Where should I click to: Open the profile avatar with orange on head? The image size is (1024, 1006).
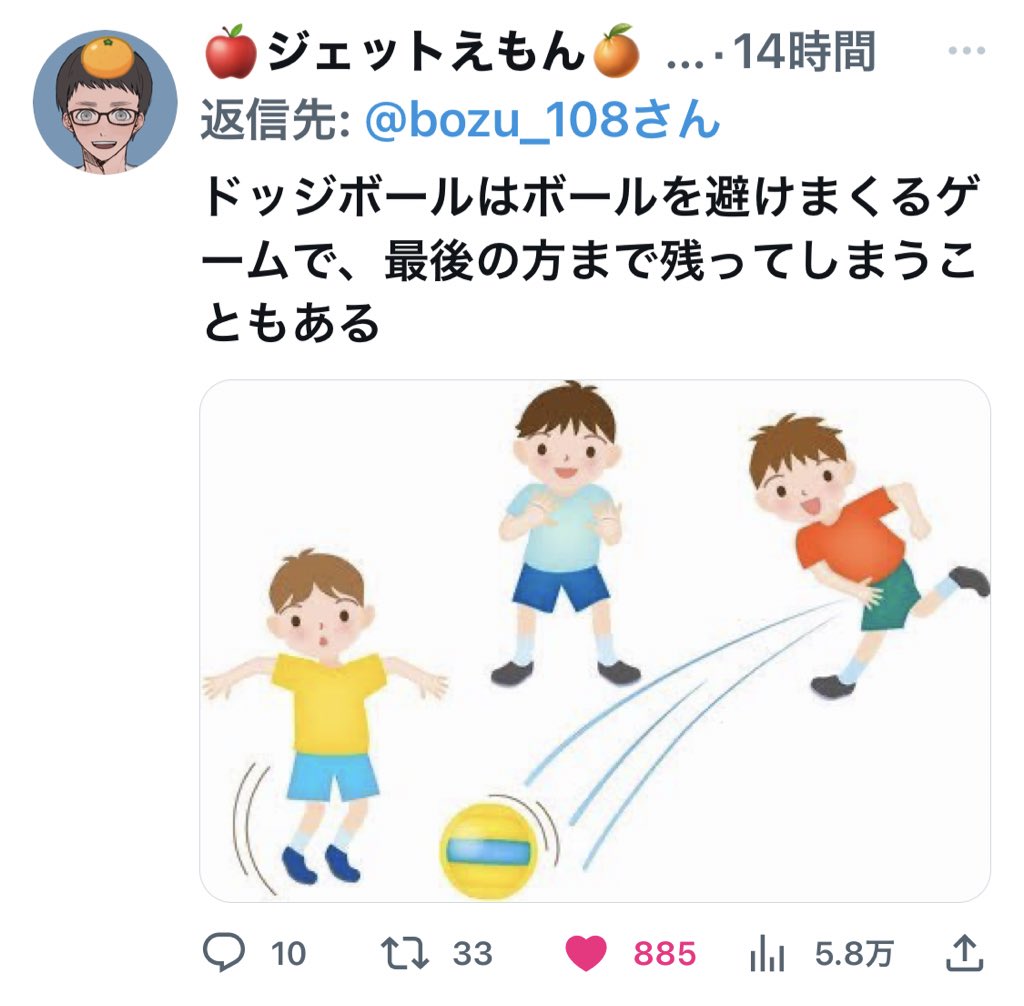pos(105,103)
